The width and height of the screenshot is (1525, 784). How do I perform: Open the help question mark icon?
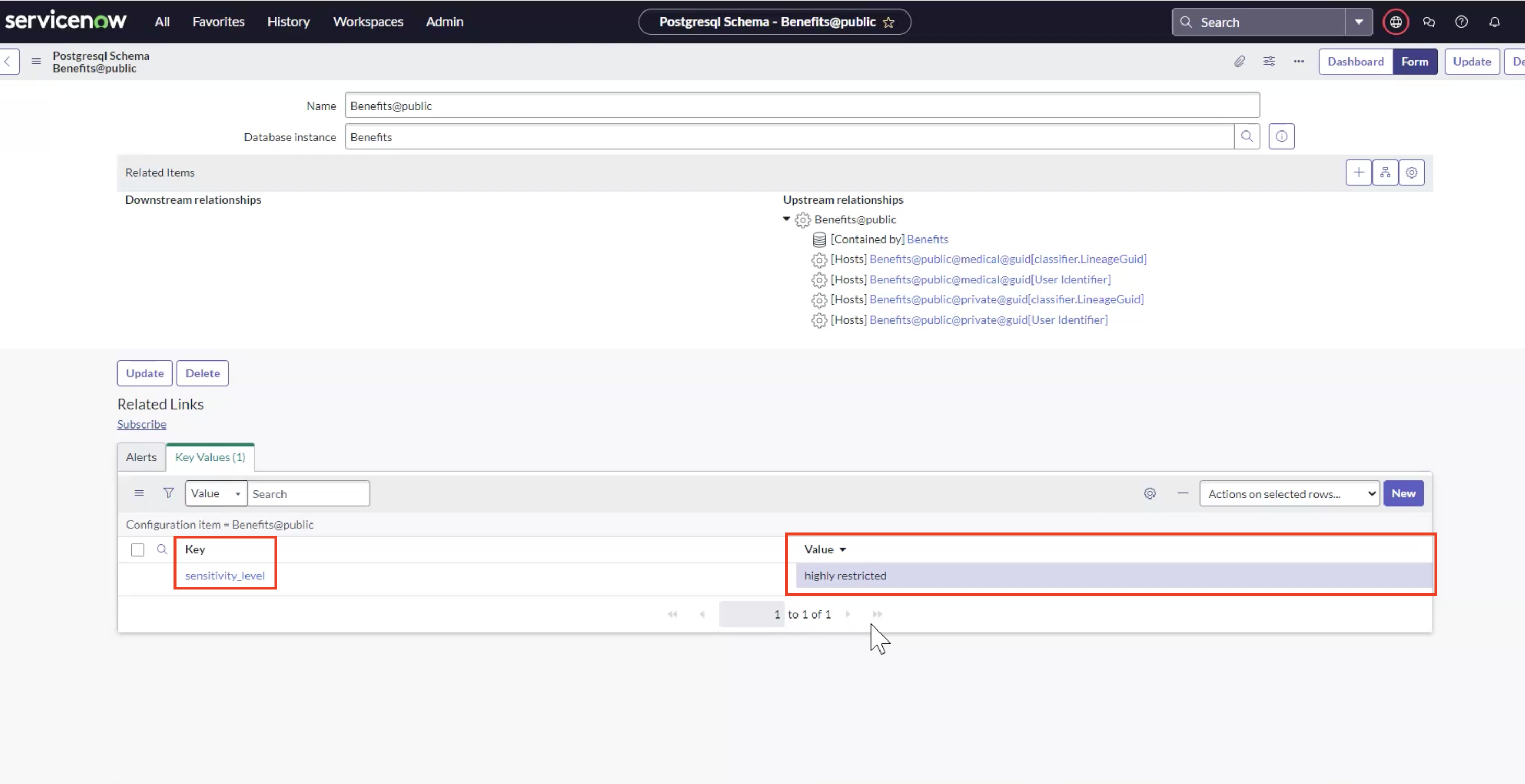click(1462, 21)
